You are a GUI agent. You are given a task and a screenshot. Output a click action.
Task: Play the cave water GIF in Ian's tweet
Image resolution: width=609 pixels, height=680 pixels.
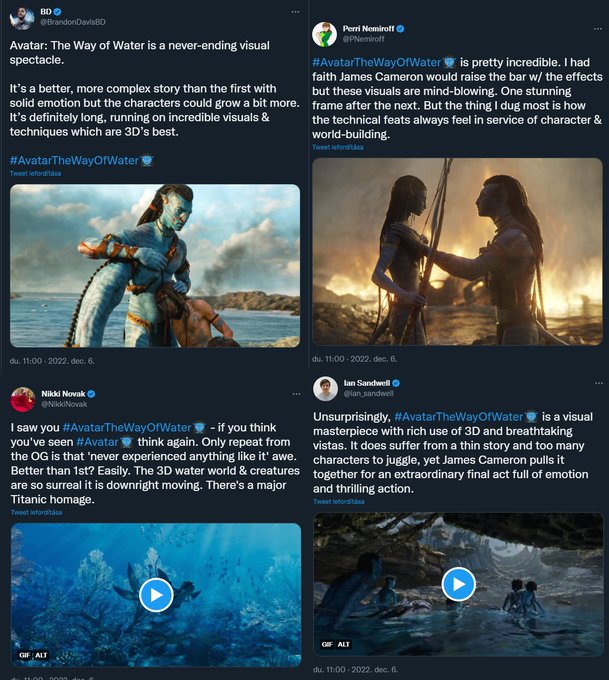click(458, 584)
